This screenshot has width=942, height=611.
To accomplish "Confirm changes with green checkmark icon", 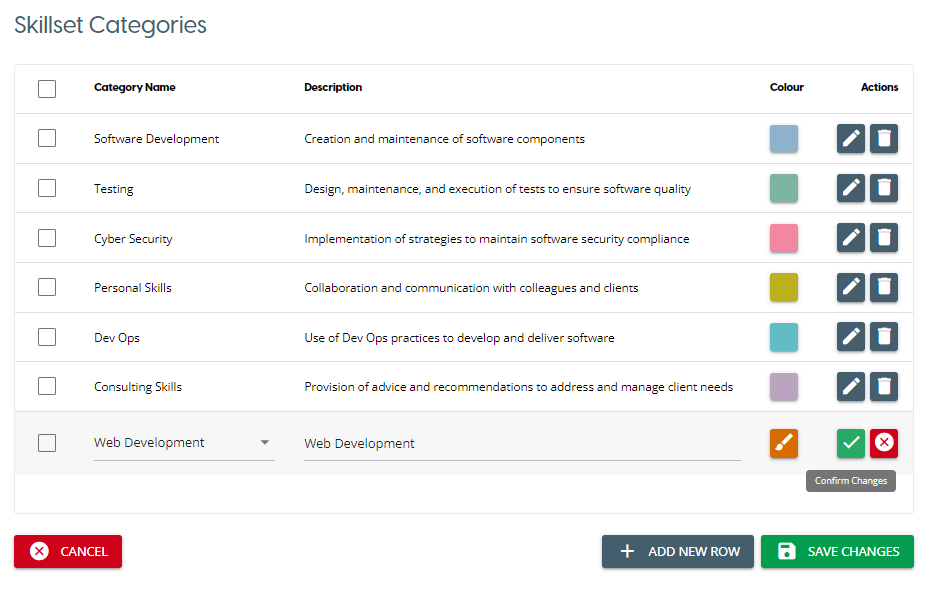I will pyautogui.click(x=850, y=443).
